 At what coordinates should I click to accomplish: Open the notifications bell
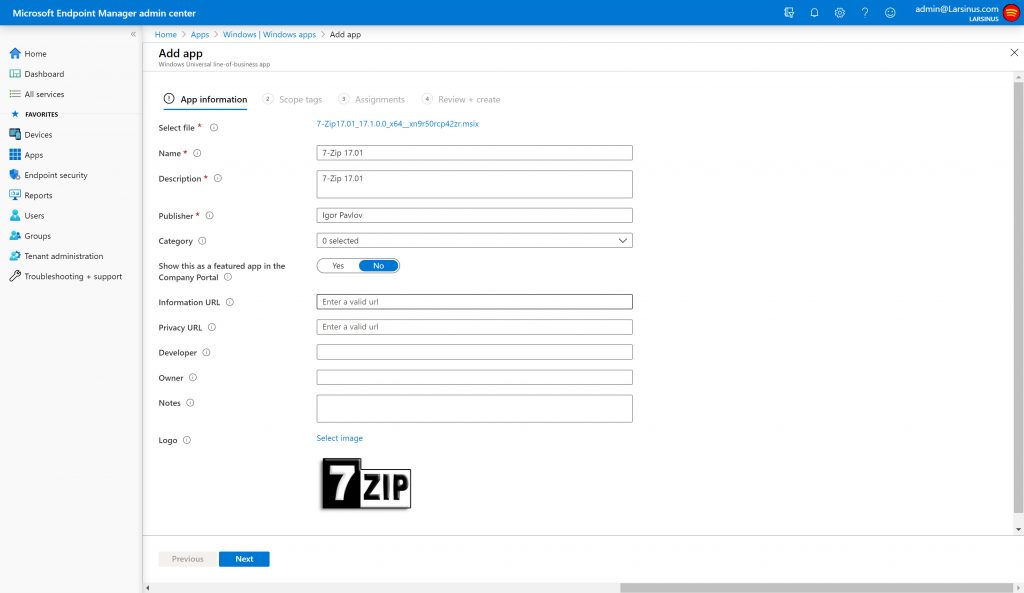tap(814, 12)
